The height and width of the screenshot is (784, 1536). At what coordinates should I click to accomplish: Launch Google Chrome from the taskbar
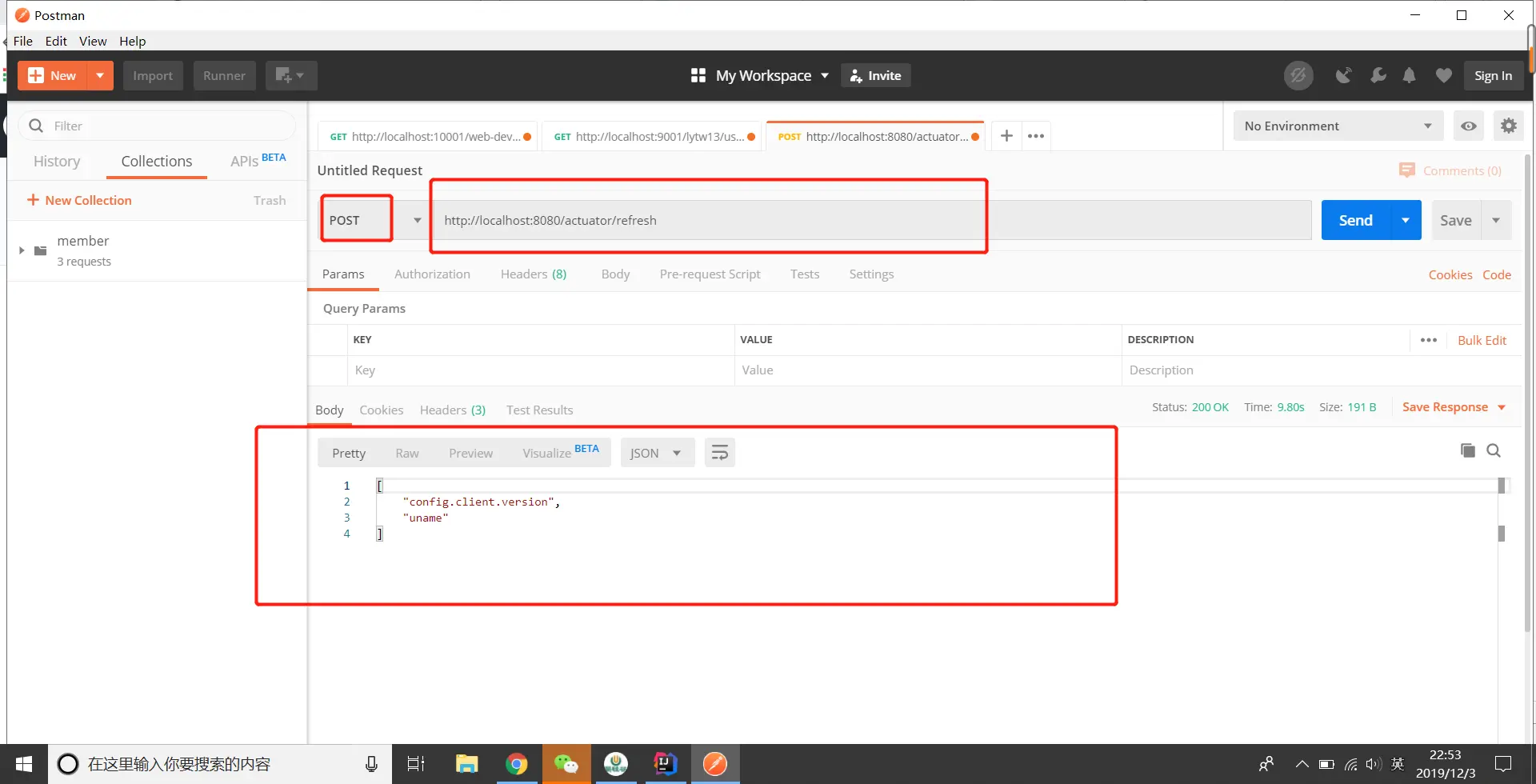point(517,763)
